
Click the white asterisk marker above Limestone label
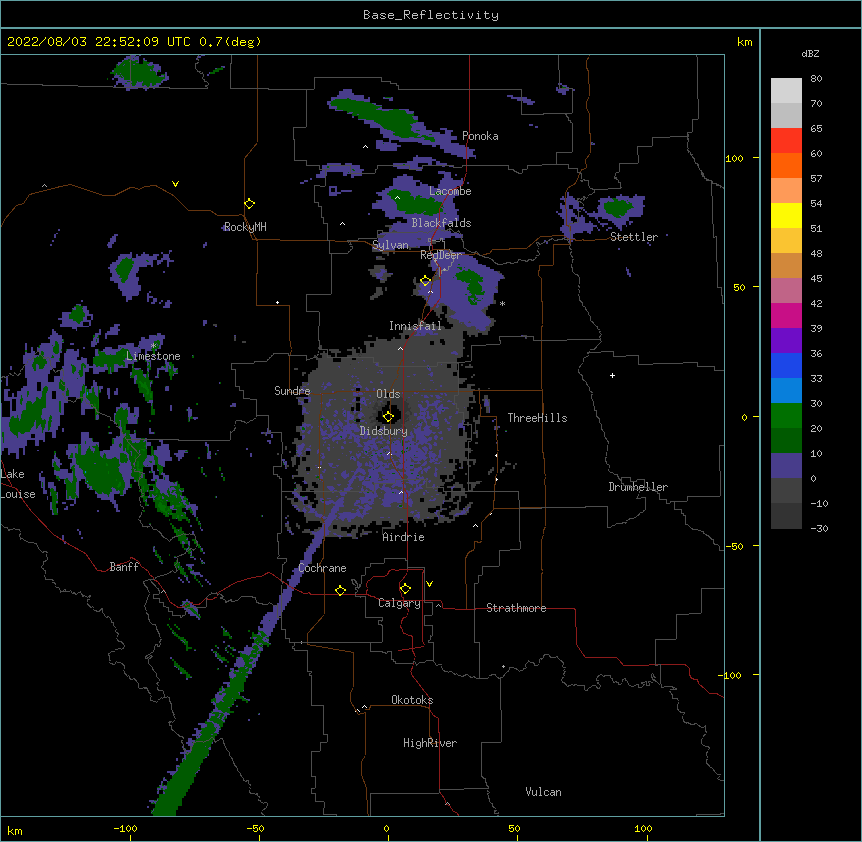pyautogui.click(x=153, y=346)
